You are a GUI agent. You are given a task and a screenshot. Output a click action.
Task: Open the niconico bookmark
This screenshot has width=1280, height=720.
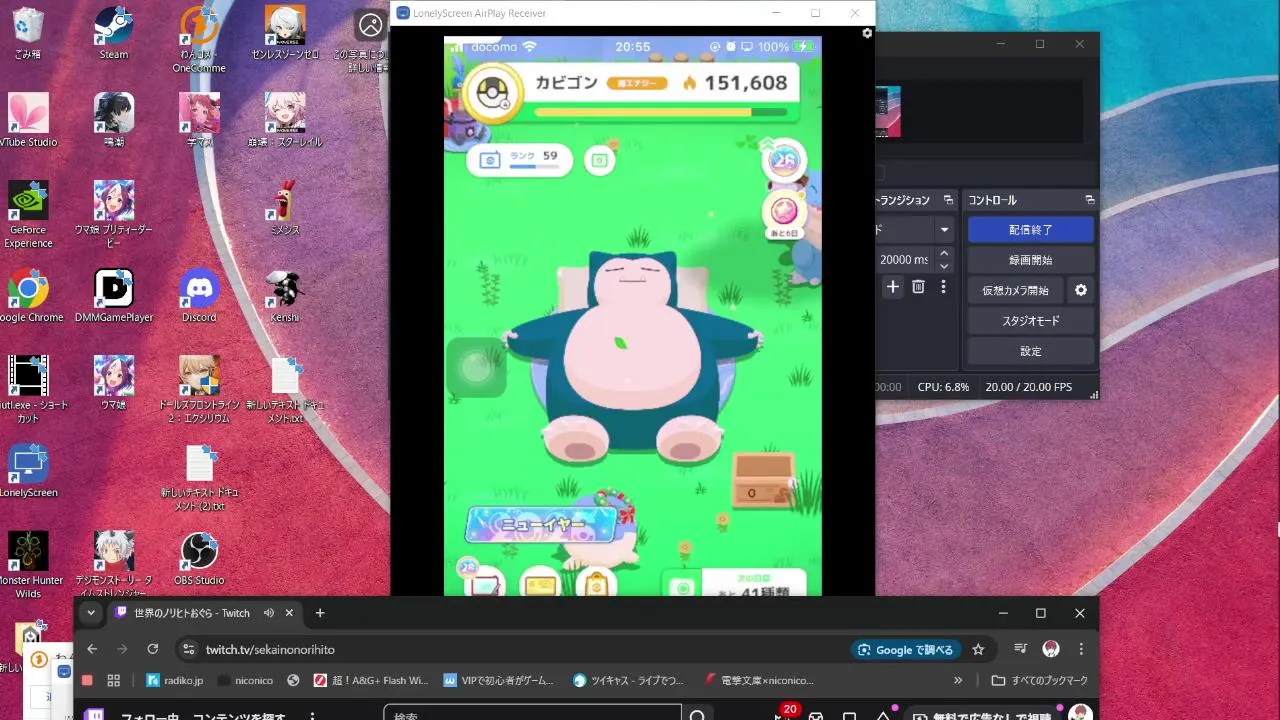pos(245,680)
